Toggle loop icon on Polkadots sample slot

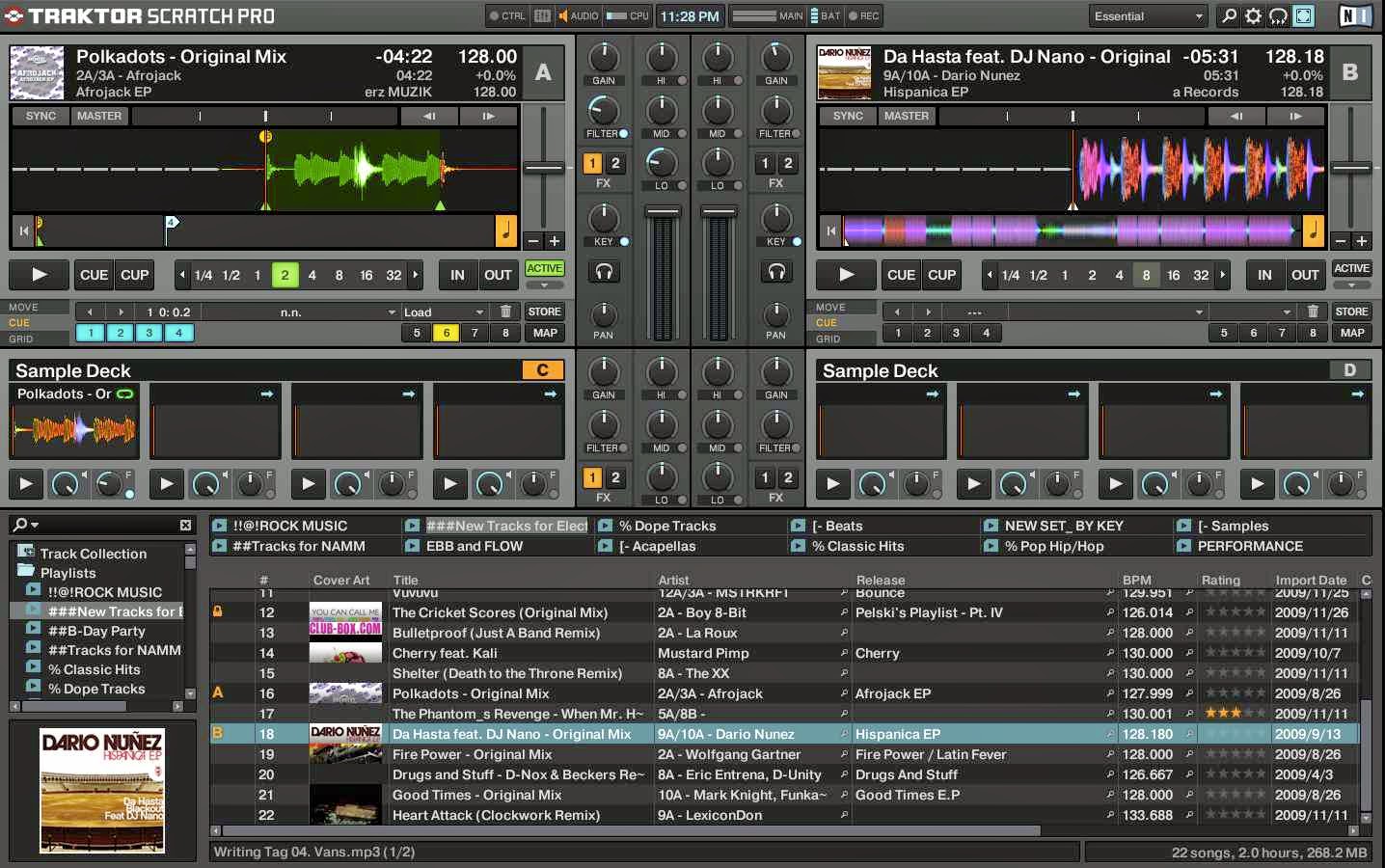125,393
